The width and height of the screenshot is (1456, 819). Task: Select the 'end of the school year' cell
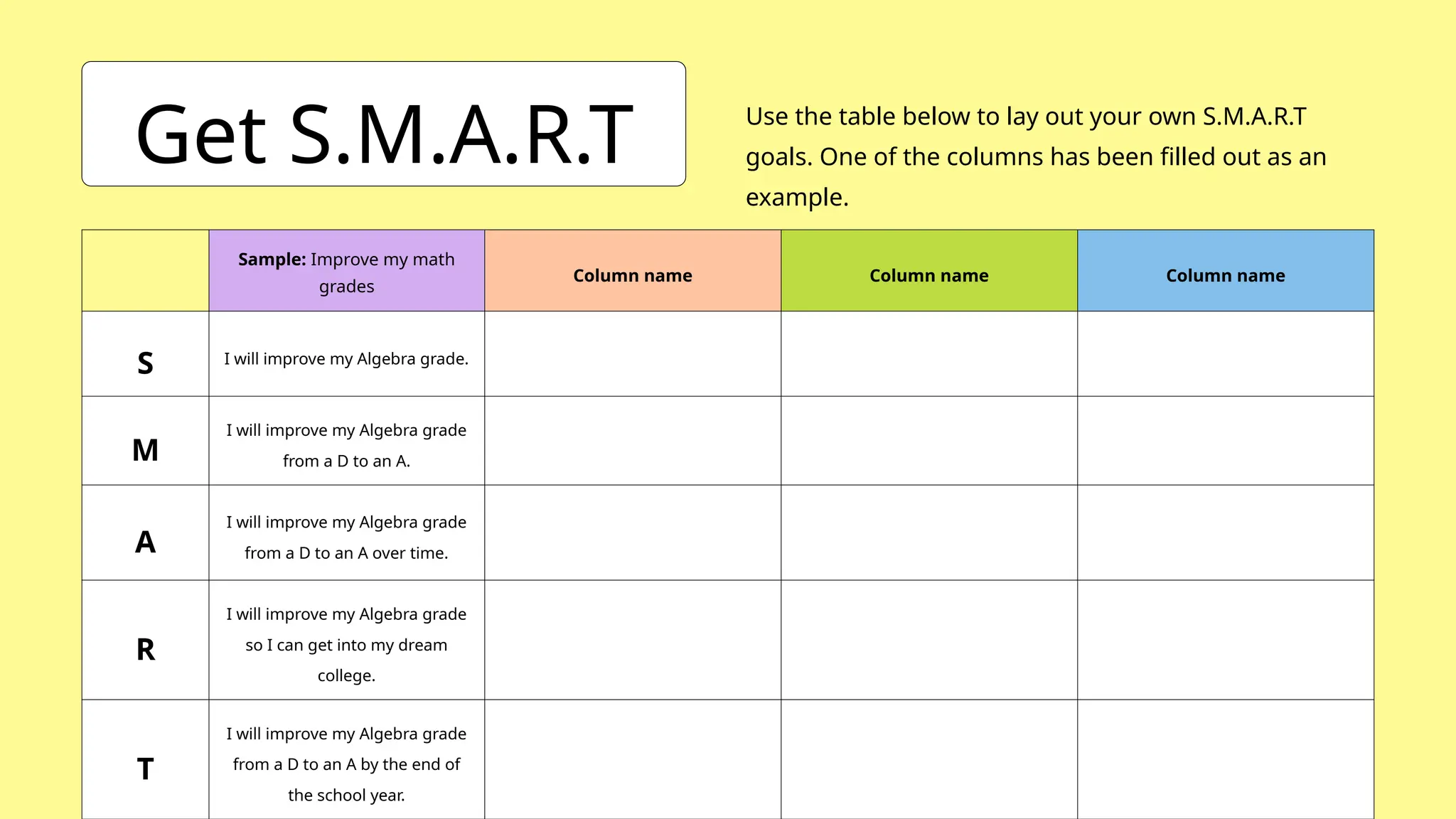(x=347, y=759)
